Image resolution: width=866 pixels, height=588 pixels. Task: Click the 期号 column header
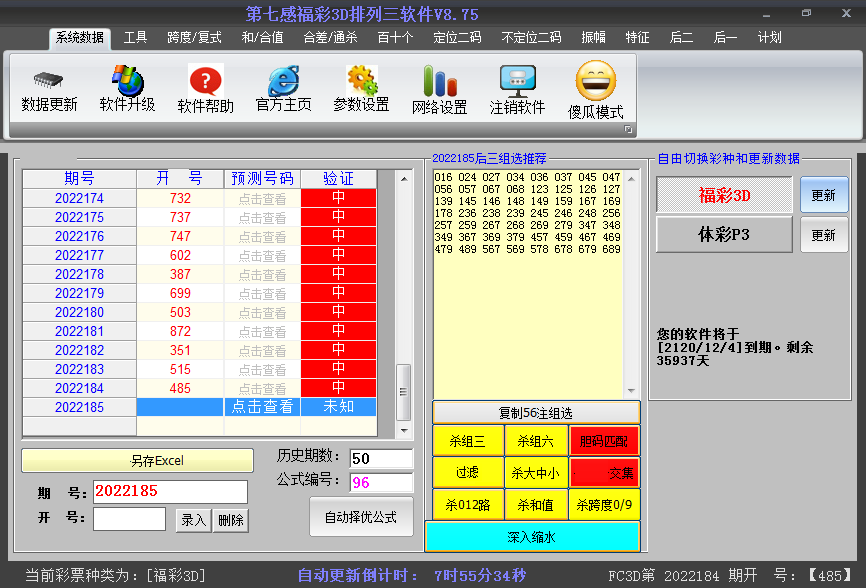point(80,178)
